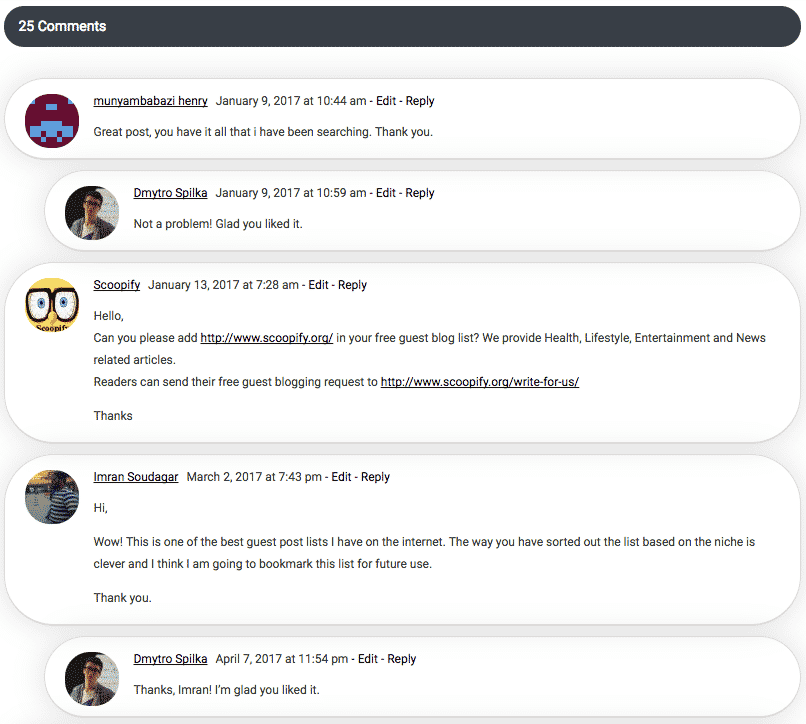The width and height of the screenshot is (806, 724).
Task: Edit Dmytro Spilka's January 9 comment
Action: click(386, 193)
